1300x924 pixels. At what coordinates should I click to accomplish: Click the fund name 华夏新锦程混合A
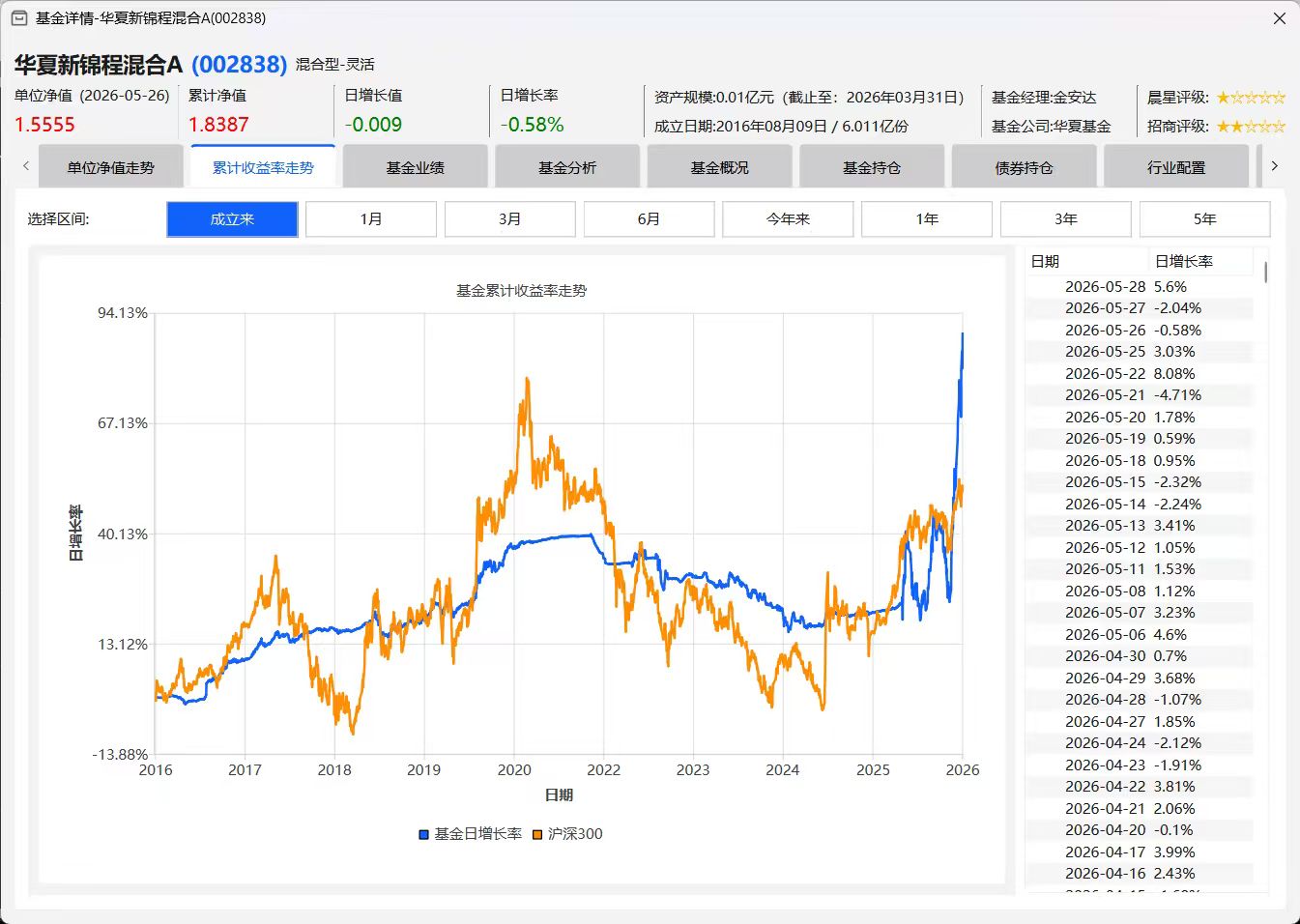click(98, 65)
